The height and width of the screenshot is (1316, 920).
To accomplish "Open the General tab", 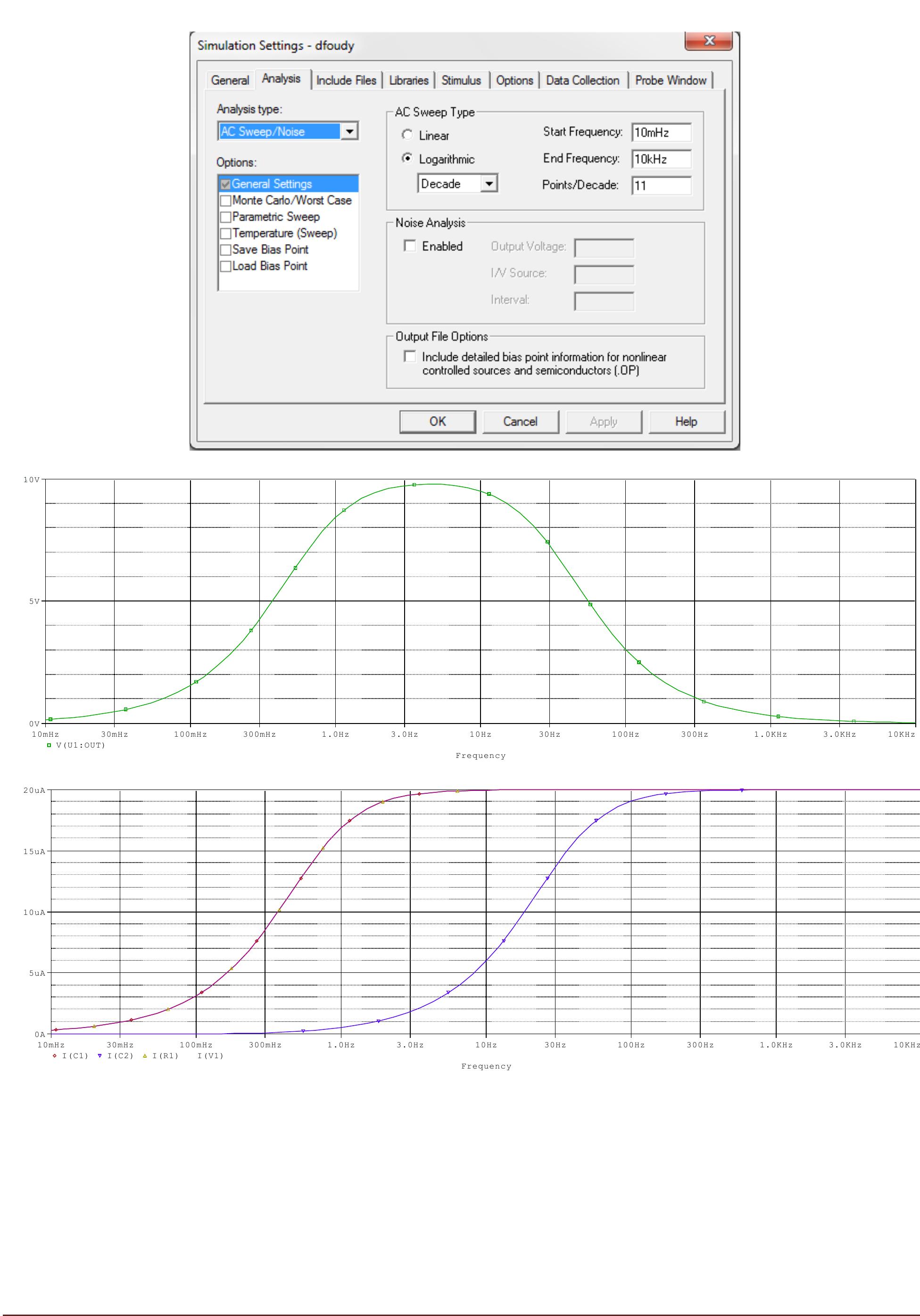I will [230, 80].
